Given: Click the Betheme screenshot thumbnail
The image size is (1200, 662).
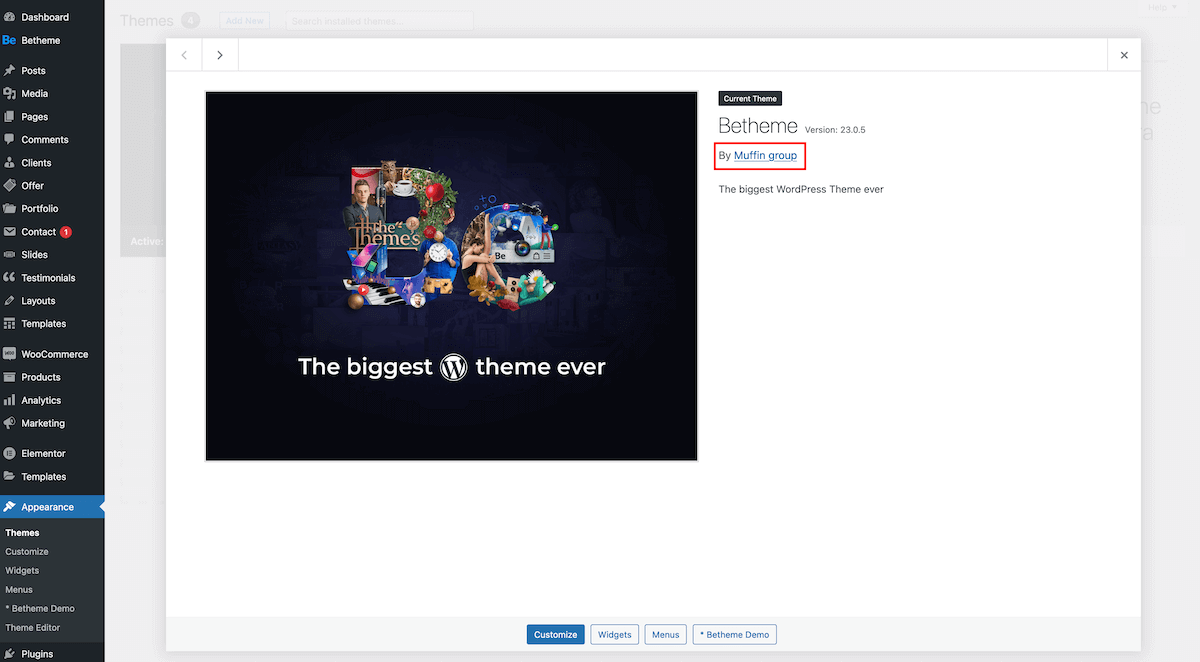Looking at the screenshot, I should coord(451,276).
